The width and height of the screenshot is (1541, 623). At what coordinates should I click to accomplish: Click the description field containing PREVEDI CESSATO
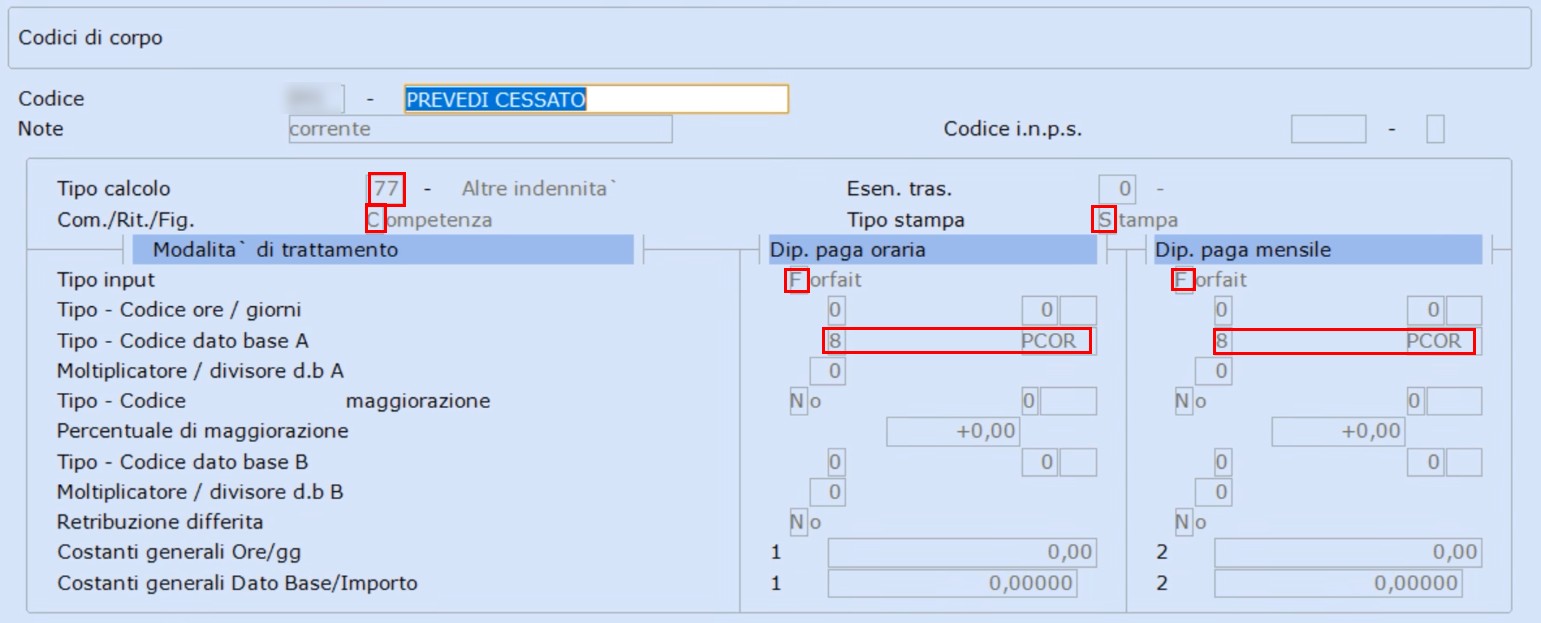click(596, 98)
